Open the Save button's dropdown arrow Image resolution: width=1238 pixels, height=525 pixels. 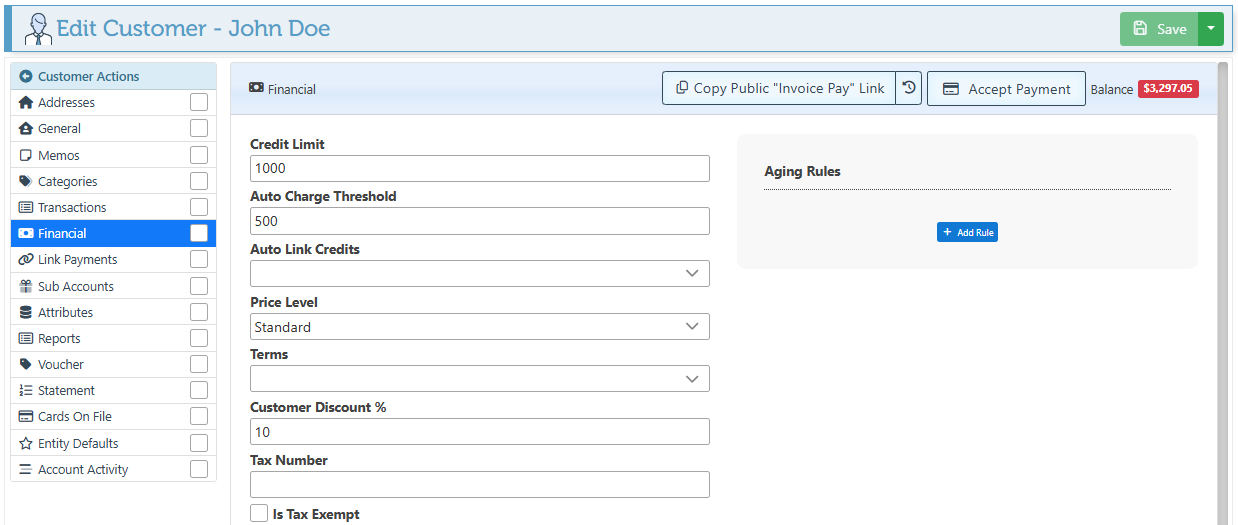pos(1210,29)
